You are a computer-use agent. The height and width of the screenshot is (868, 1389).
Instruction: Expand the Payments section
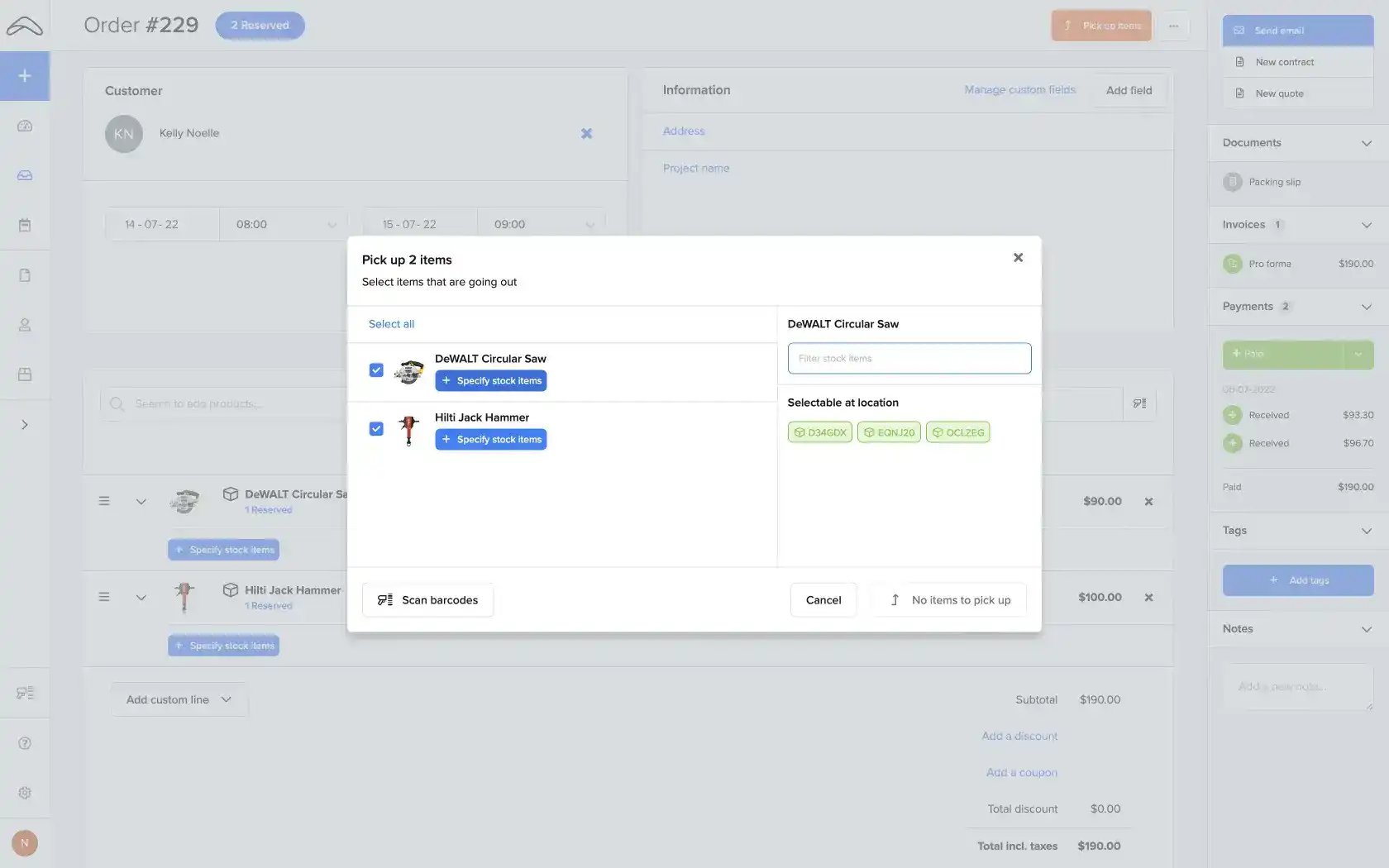tap(1365, 307)
